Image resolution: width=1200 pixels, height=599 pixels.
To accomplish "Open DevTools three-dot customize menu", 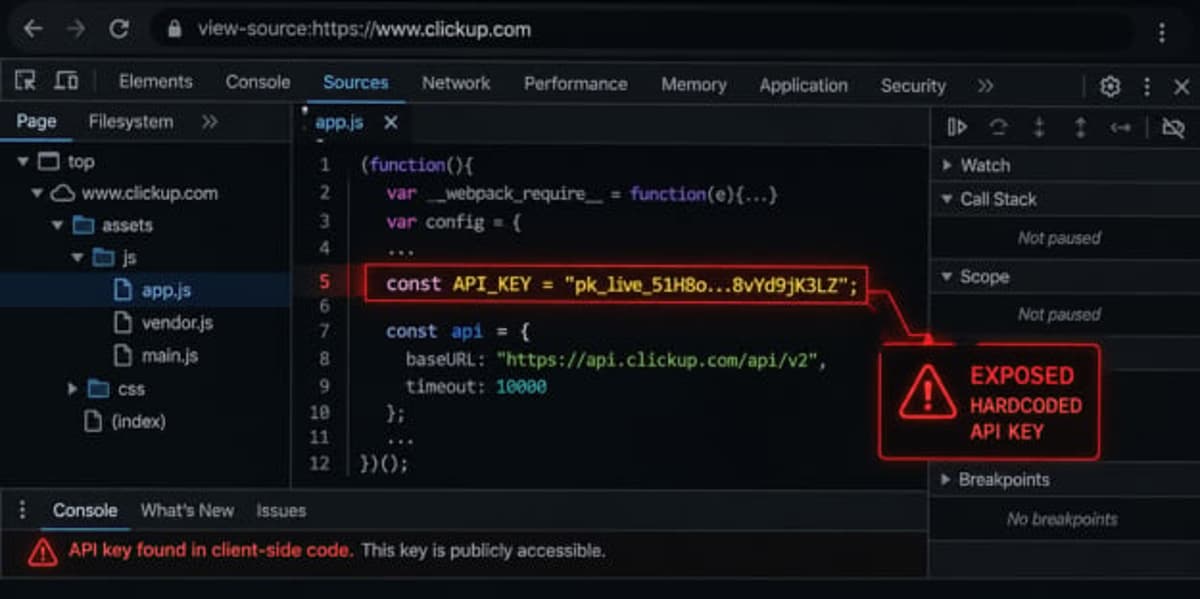I will click(1147, 86).
